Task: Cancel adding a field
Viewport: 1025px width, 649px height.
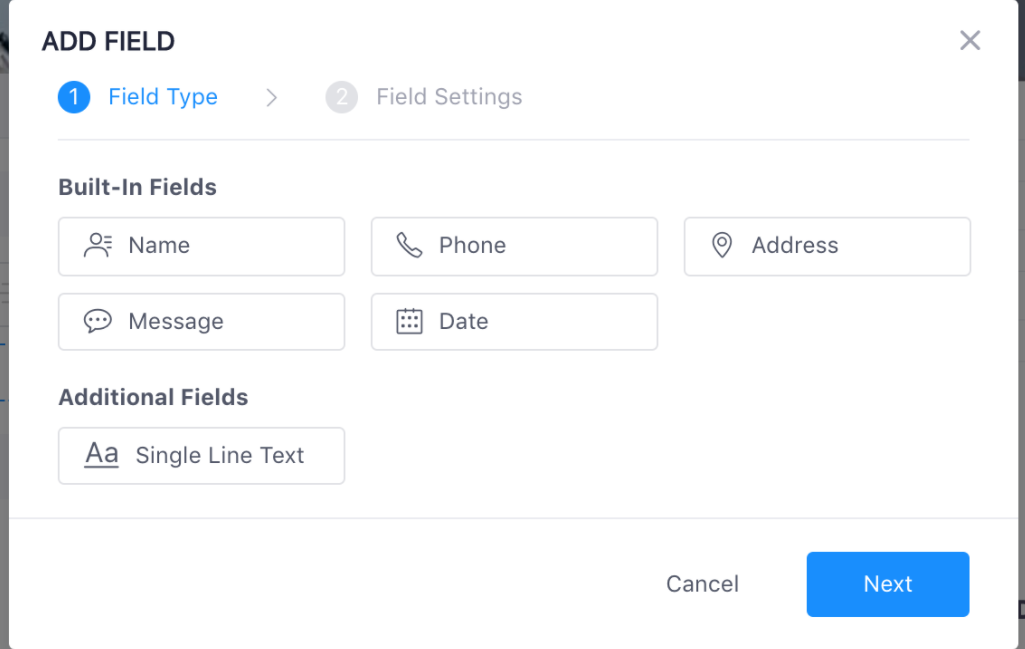Action: 702,584
